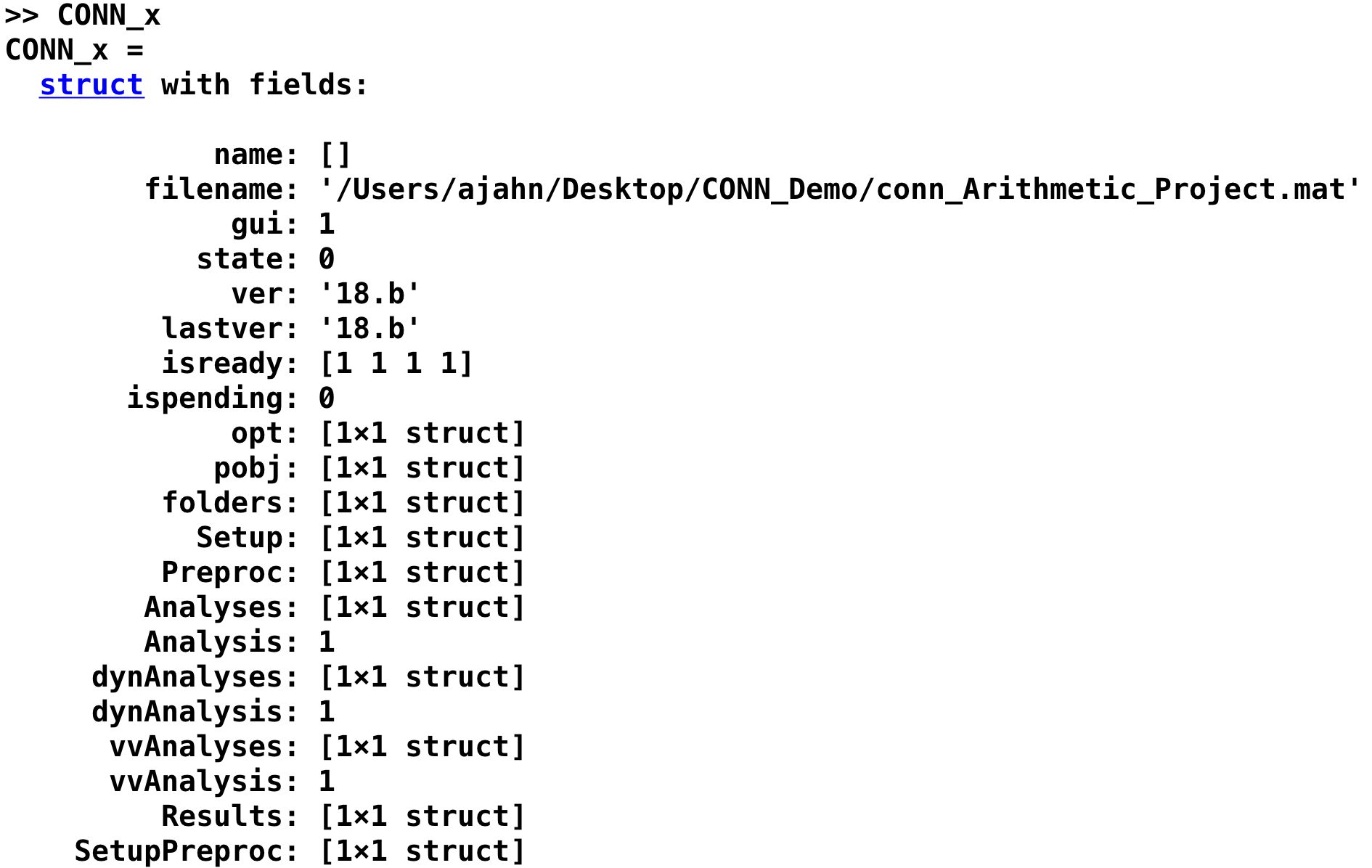Click the Analyses [1×1 struct] value
Image resolution: width=1372 pixels, height=868 pixels.
[x=422, y=607]
